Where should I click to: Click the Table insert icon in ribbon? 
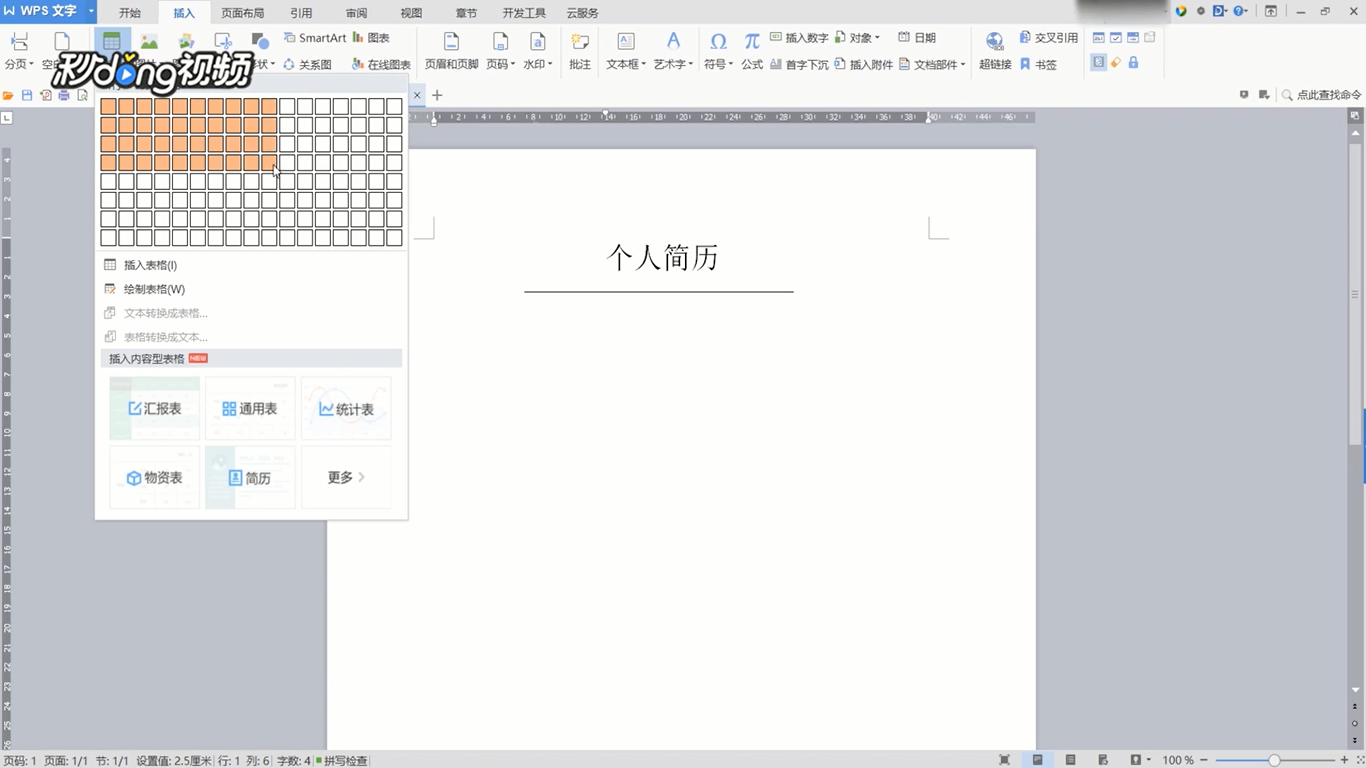111,42
